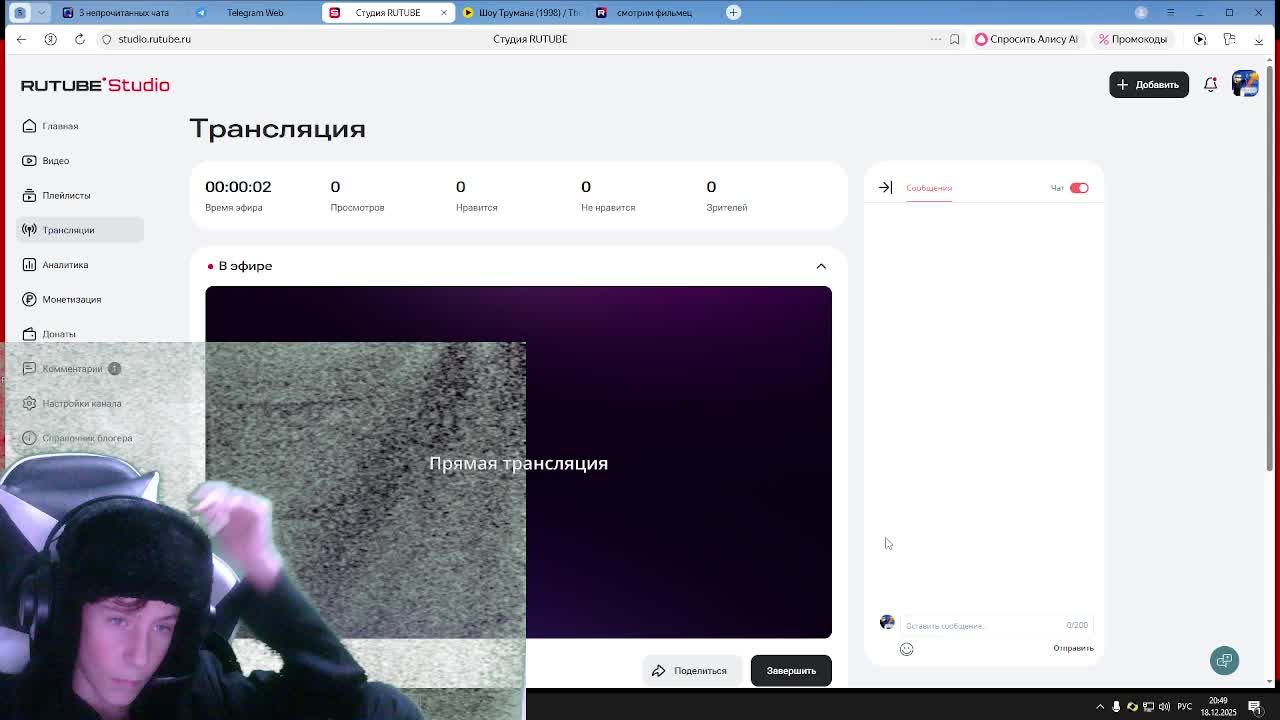Open the support chat floating button
Viewport: 1280px width, 720px height.
click(x=1224, y=660)
